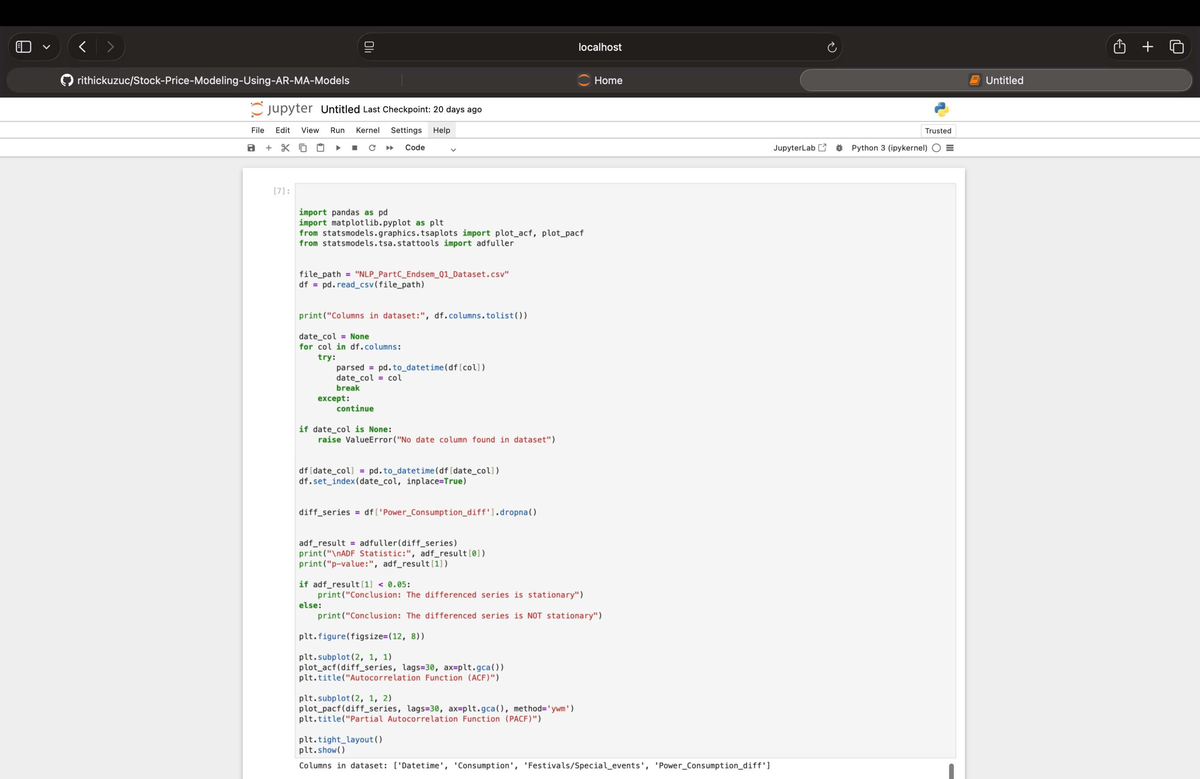Screen dimensions: 1200x779
Task: Click the kernel status circle indicator
Action: point(936,148)
